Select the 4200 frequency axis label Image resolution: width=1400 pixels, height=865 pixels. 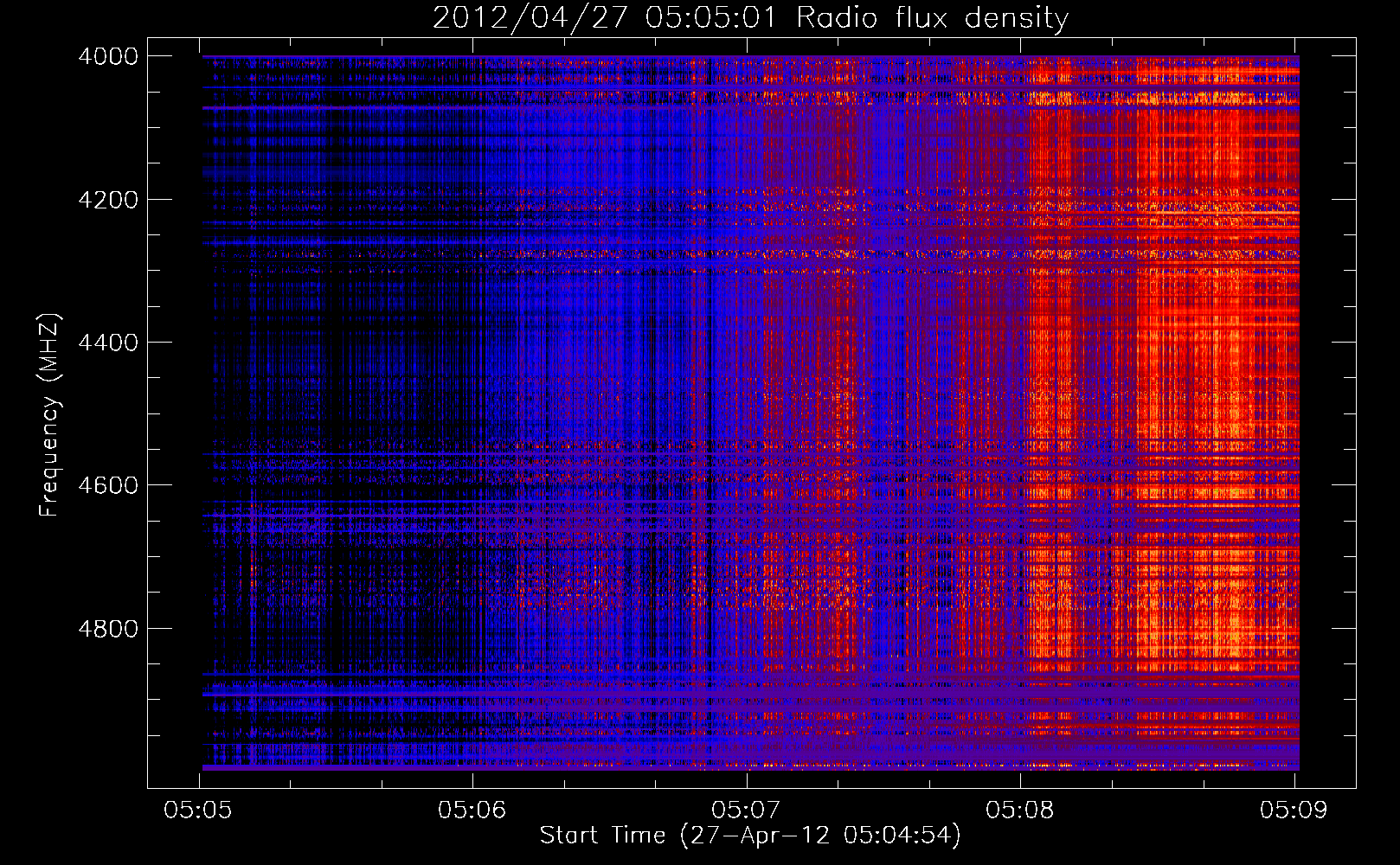(108, 200)
